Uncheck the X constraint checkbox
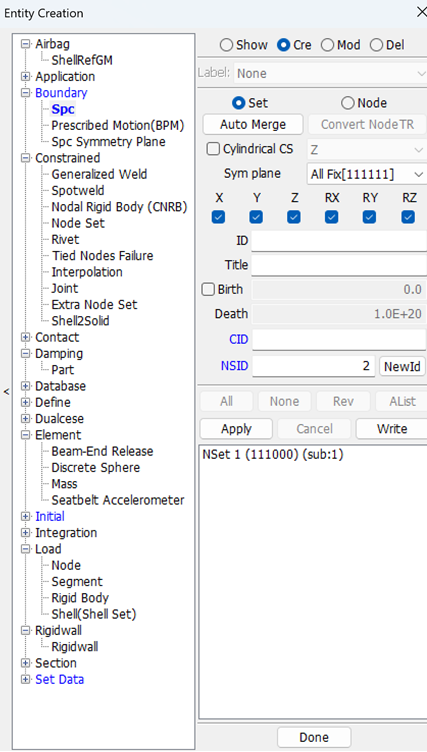Viewport: 427px width, 752px height. [218, 217]
